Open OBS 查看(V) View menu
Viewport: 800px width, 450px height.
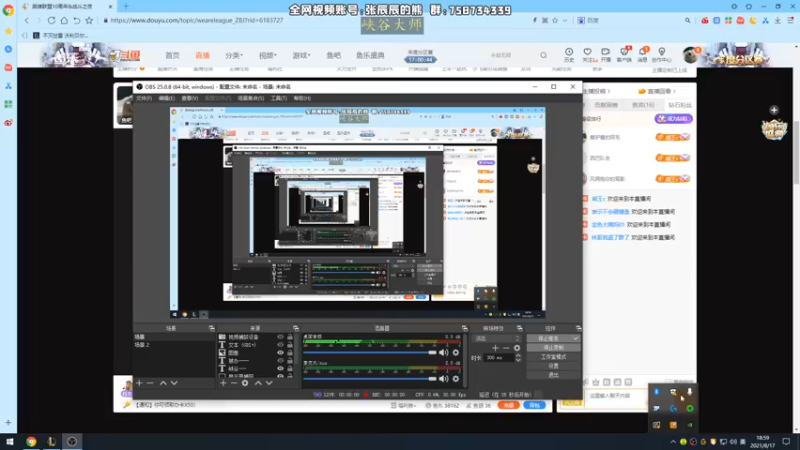[x=189, y=98]
